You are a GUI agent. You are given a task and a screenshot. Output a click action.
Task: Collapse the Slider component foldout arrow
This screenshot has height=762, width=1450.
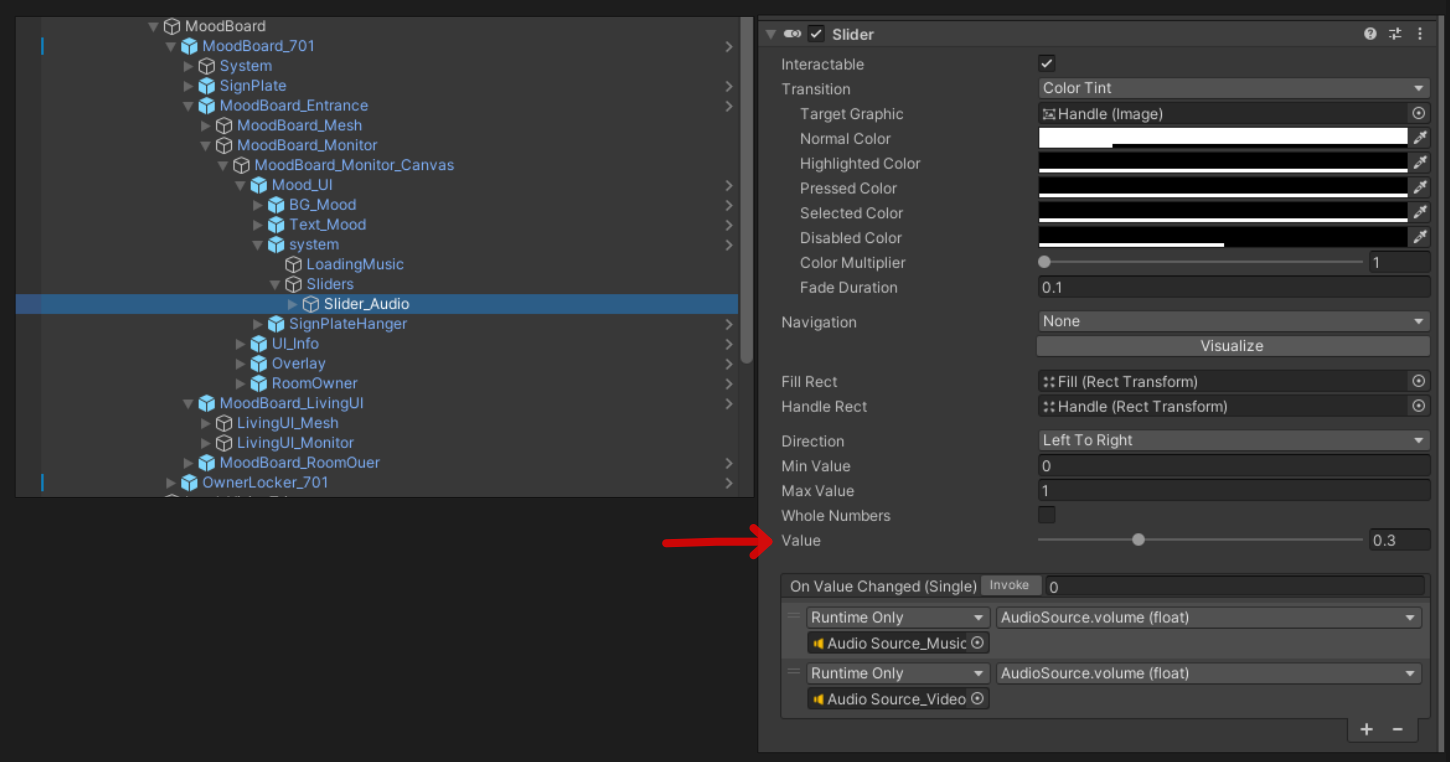[x=771, y=34]
